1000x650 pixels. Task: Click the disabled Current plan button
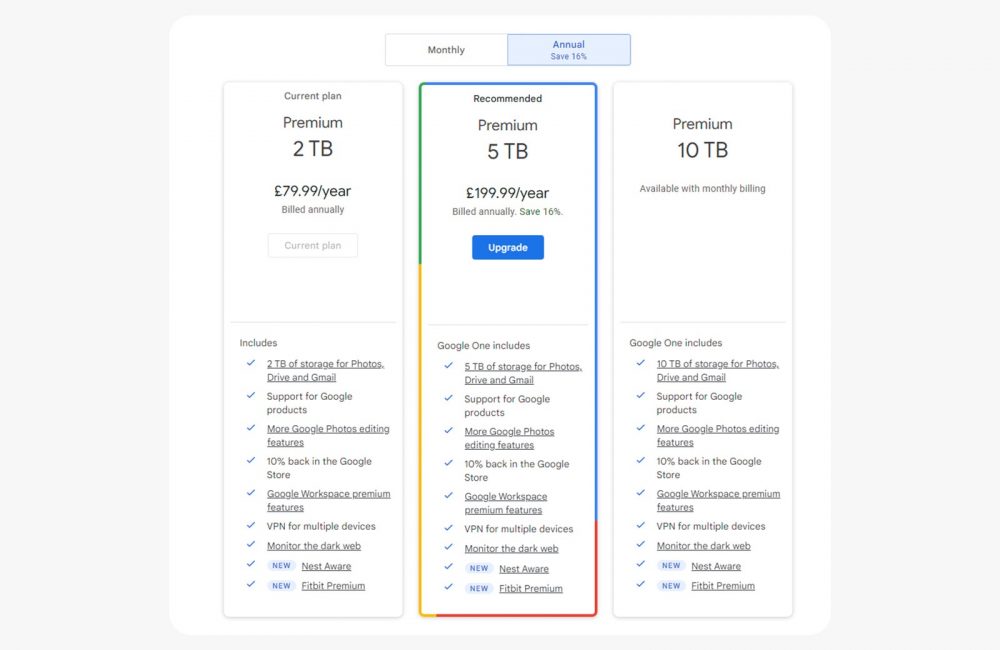312,245
